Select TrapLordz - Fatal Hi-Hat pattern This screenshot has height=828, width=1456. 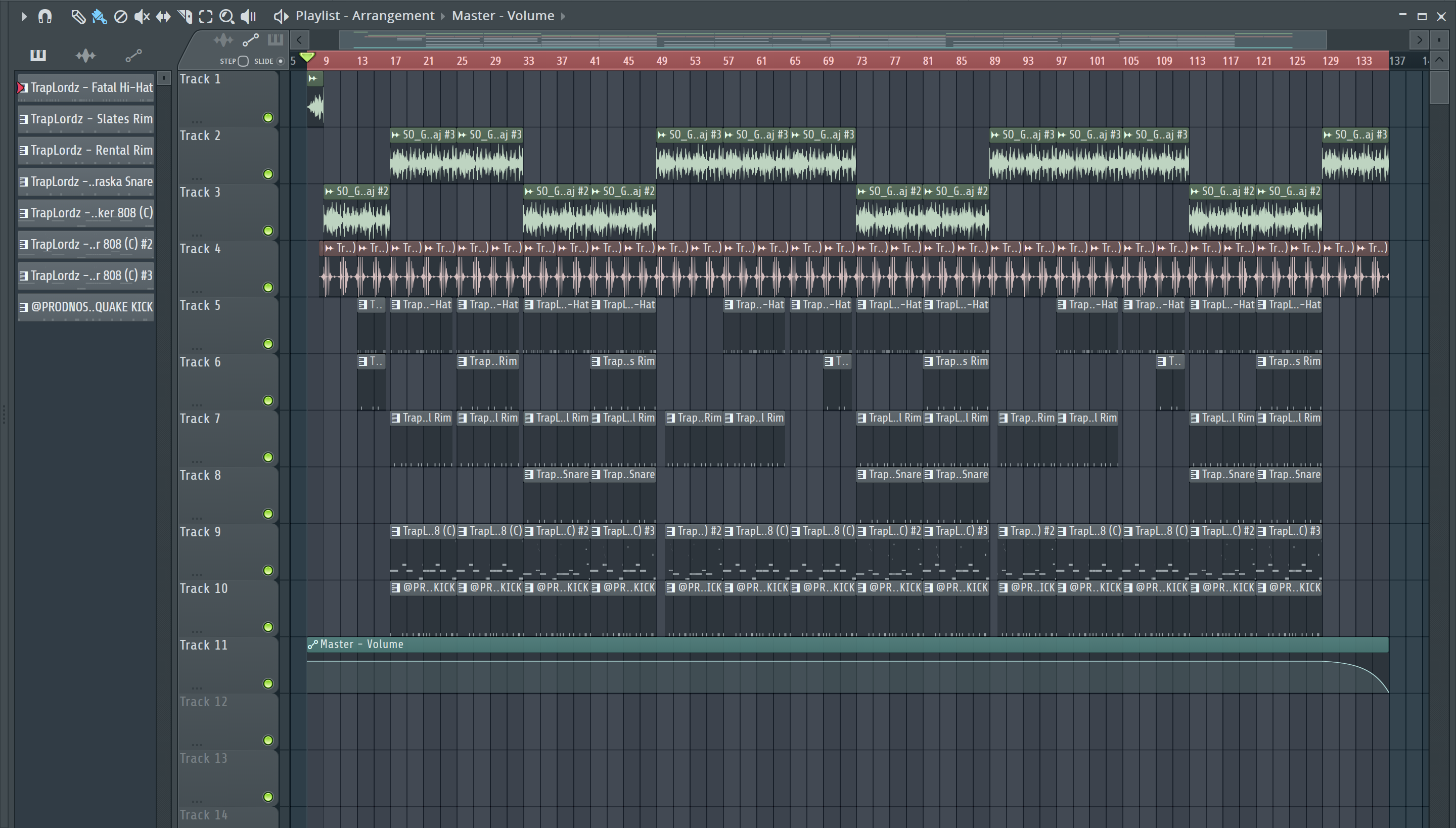point(86,87)
